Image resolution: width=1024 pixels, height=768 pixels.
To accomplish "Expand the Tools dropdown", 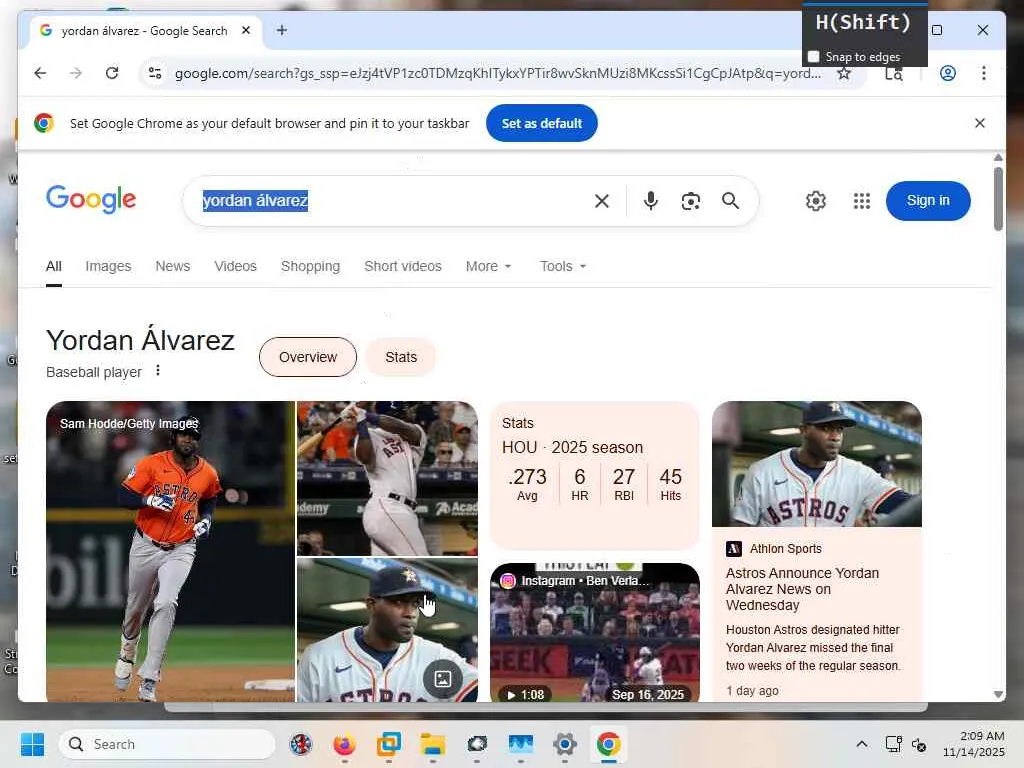I will [563, 266].
